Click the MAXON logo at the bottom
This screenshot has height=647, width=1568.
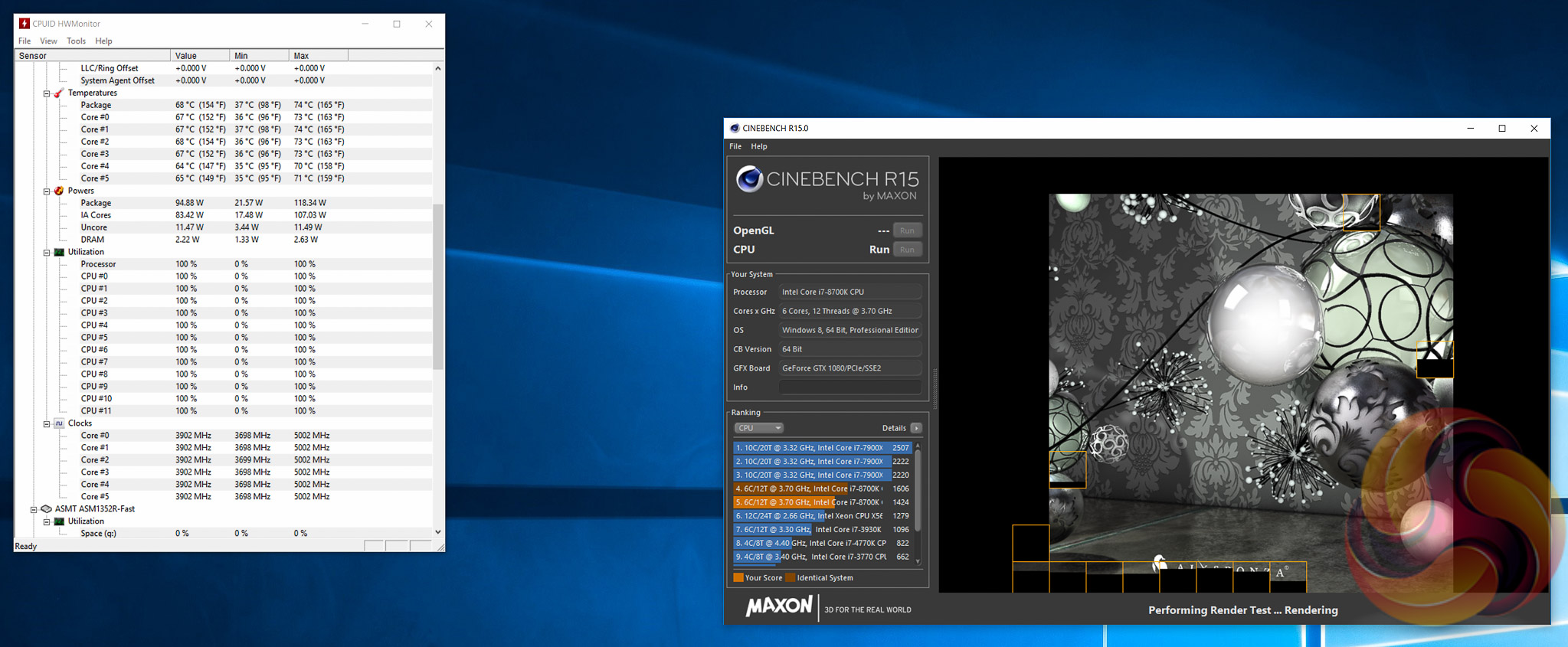click(778, 606)
